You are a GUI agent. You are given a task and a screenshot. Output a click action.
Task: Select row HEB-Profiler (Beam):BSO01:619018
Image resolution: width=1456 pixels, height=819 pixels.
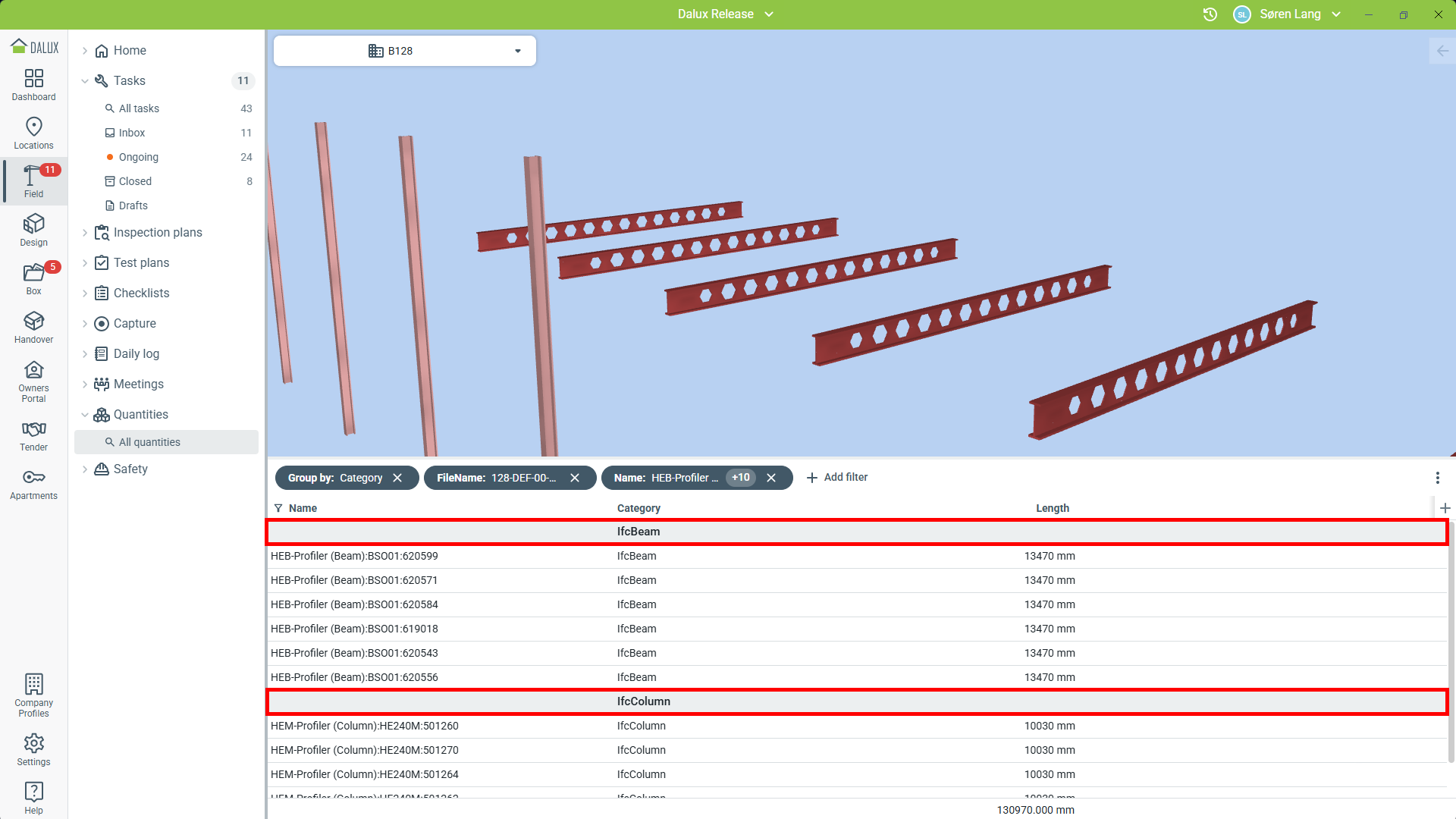(857, 629)
